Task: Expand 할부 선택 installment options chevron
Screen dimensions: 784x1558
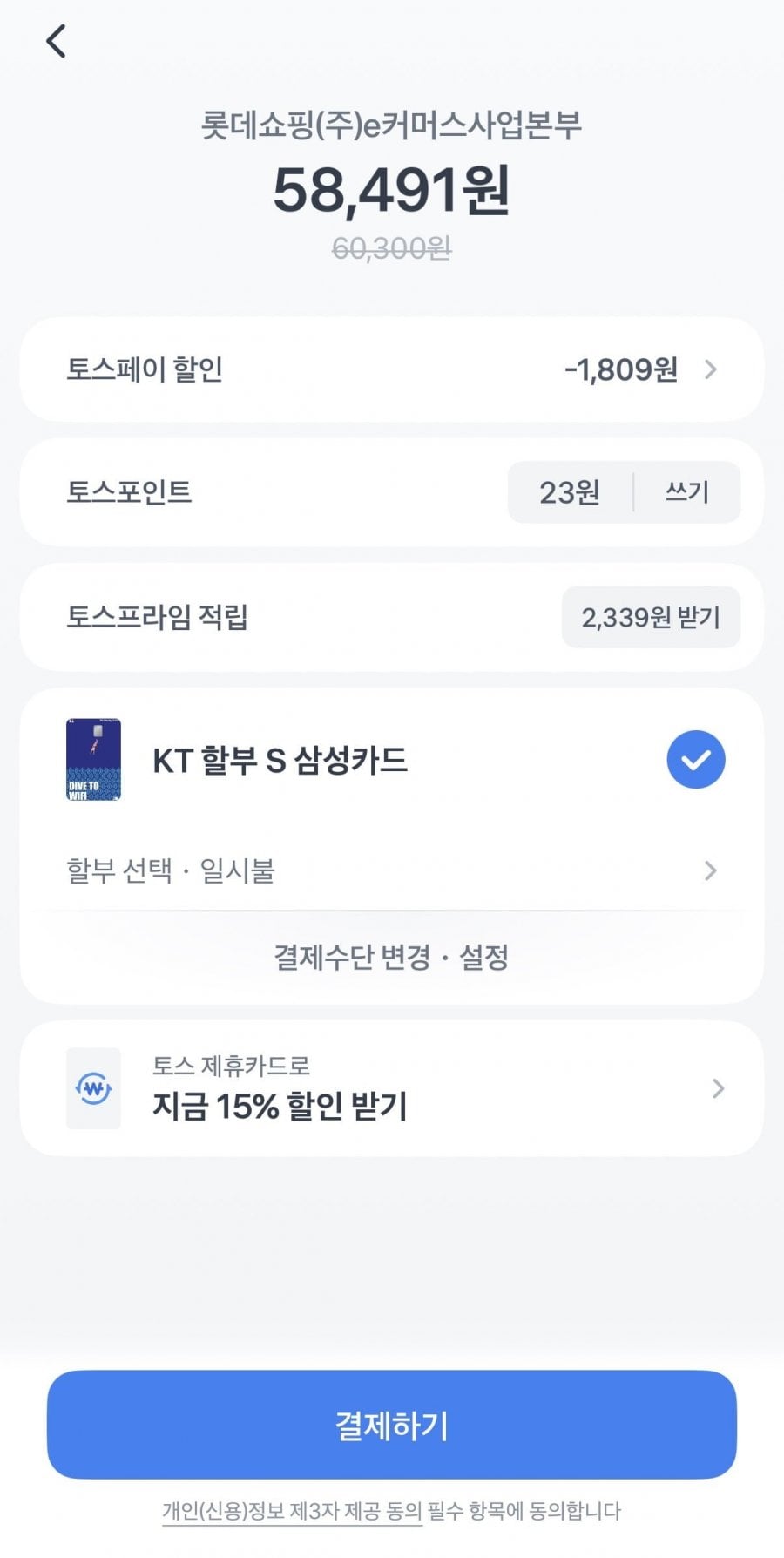Action: [x=711, y=870]
